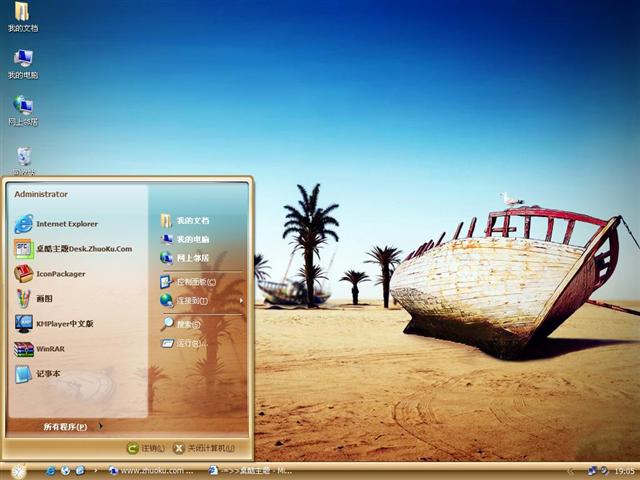Click the show desktop quick launch icon
Screen dimensions: 640x480
(x=80, y=471)
